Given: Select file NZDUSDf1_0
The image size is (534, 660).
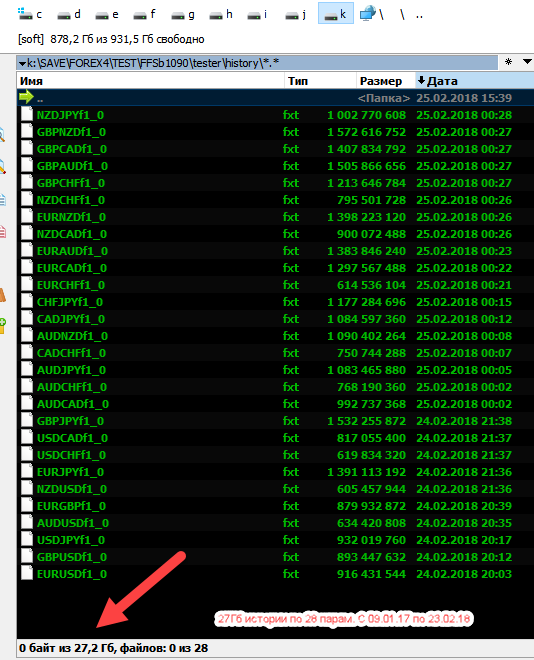Looking at the screenshot, I should point(275,489).
